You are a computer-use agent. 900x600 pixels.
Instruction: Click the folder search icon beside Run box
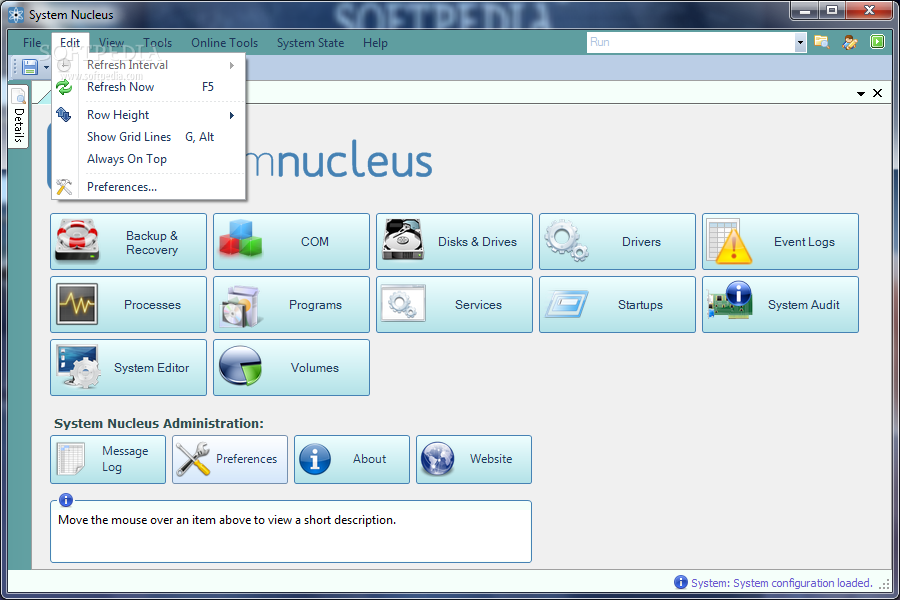822,42
